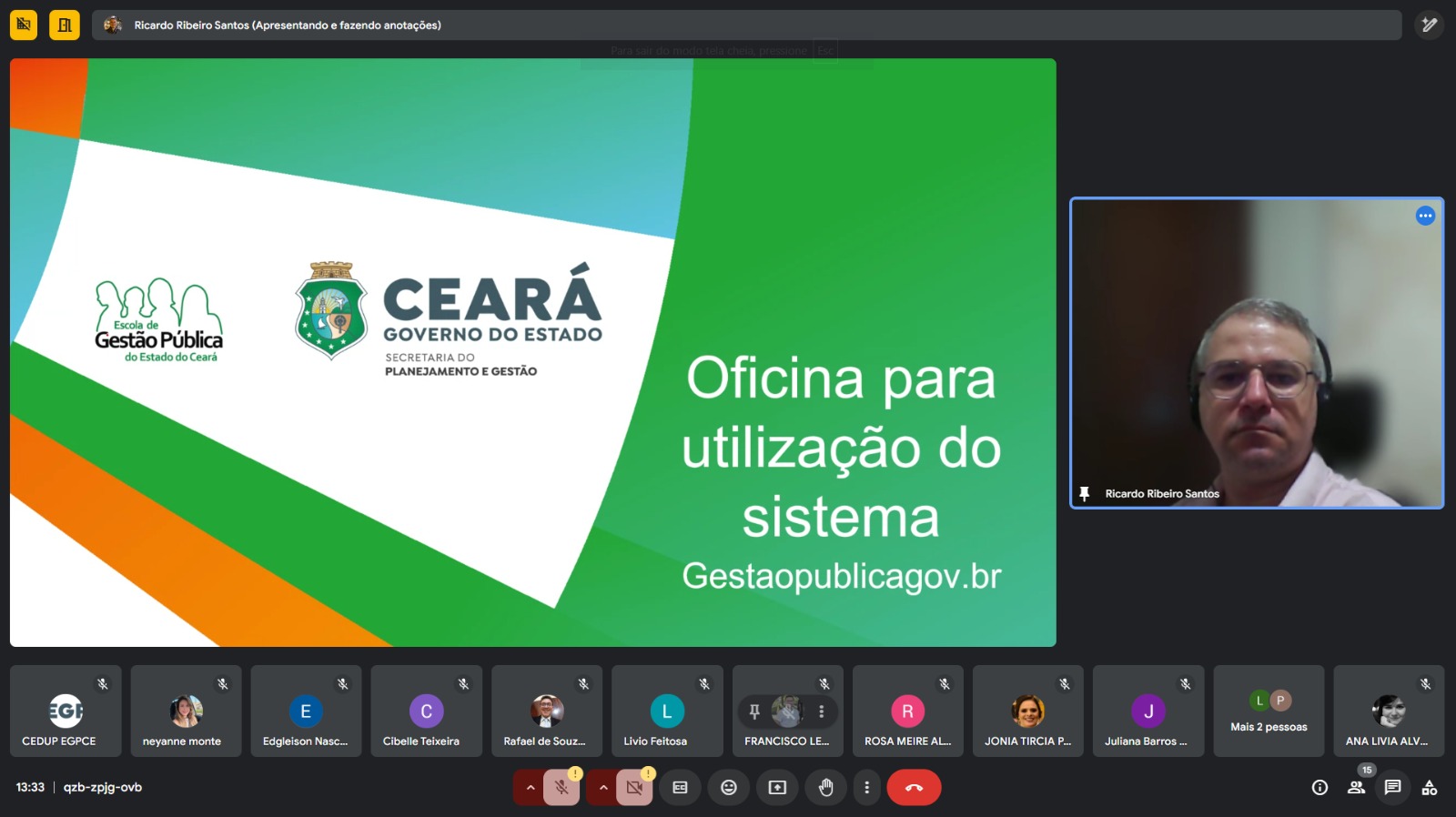This screenshot has width=1456, height=817.
Task: Raise your hand
Action: [x=825, y=788]
